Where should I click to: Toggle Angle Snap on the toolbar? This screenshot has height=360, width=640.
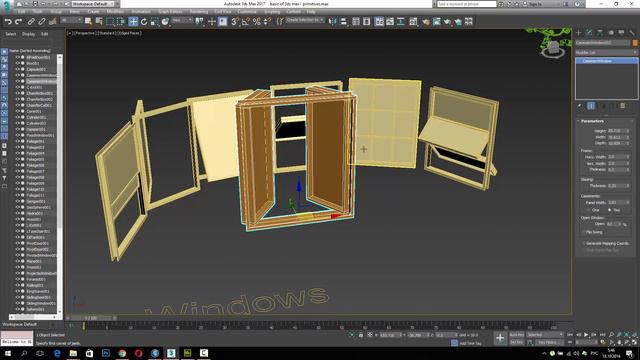pyautogui.click(x=246, y=22)
